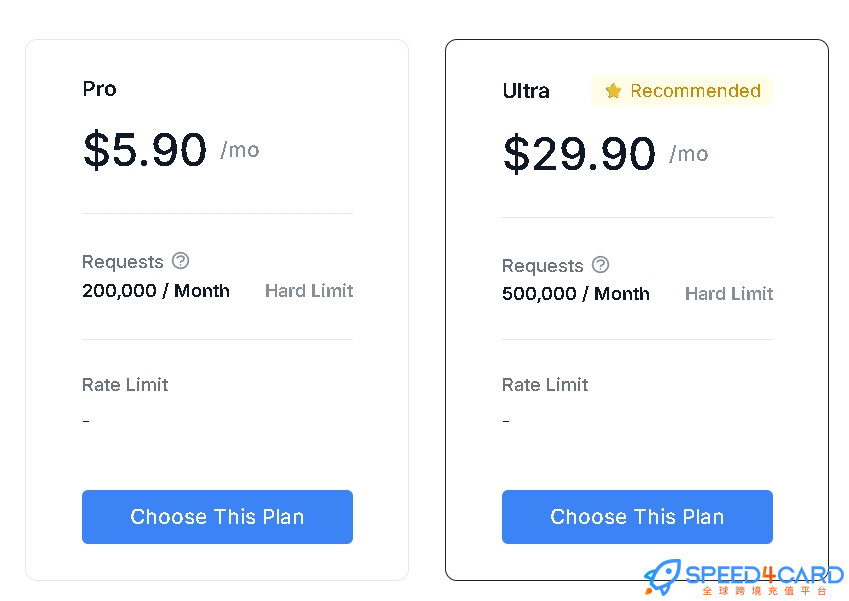
Task: Click the Recommended badge on Ultra
Action: (x=682, y=91)
